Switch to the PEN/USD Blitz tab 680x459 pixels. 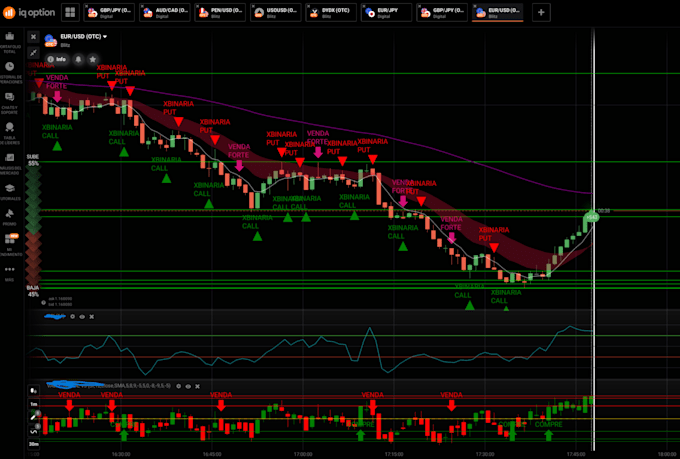click(220, 13)
